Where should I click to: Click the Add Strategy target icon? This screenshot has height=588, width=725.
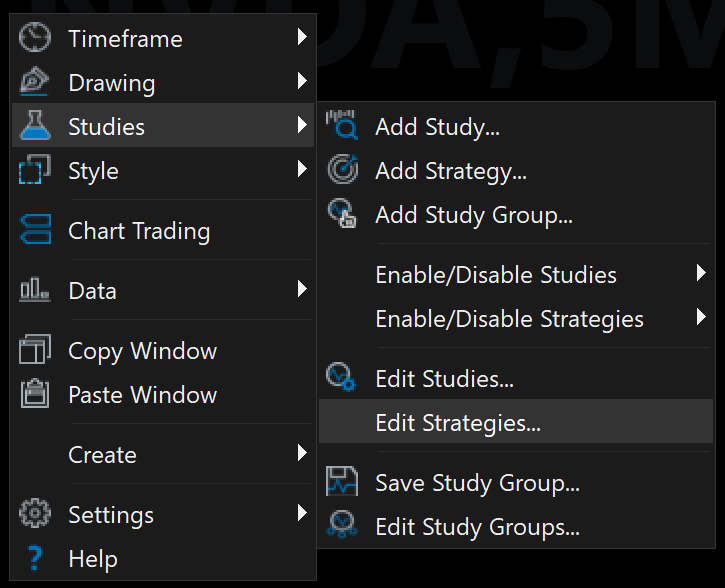tap(343, 169)
